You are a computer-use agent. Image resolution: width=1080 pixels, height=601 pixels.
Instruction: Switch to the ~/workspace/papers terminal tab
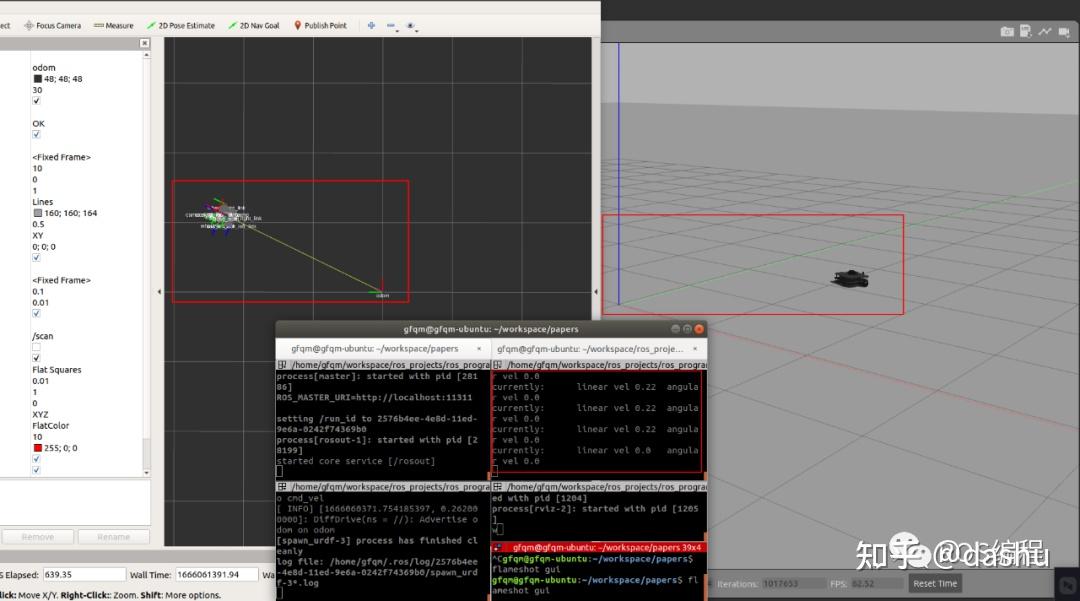point(374,349)
